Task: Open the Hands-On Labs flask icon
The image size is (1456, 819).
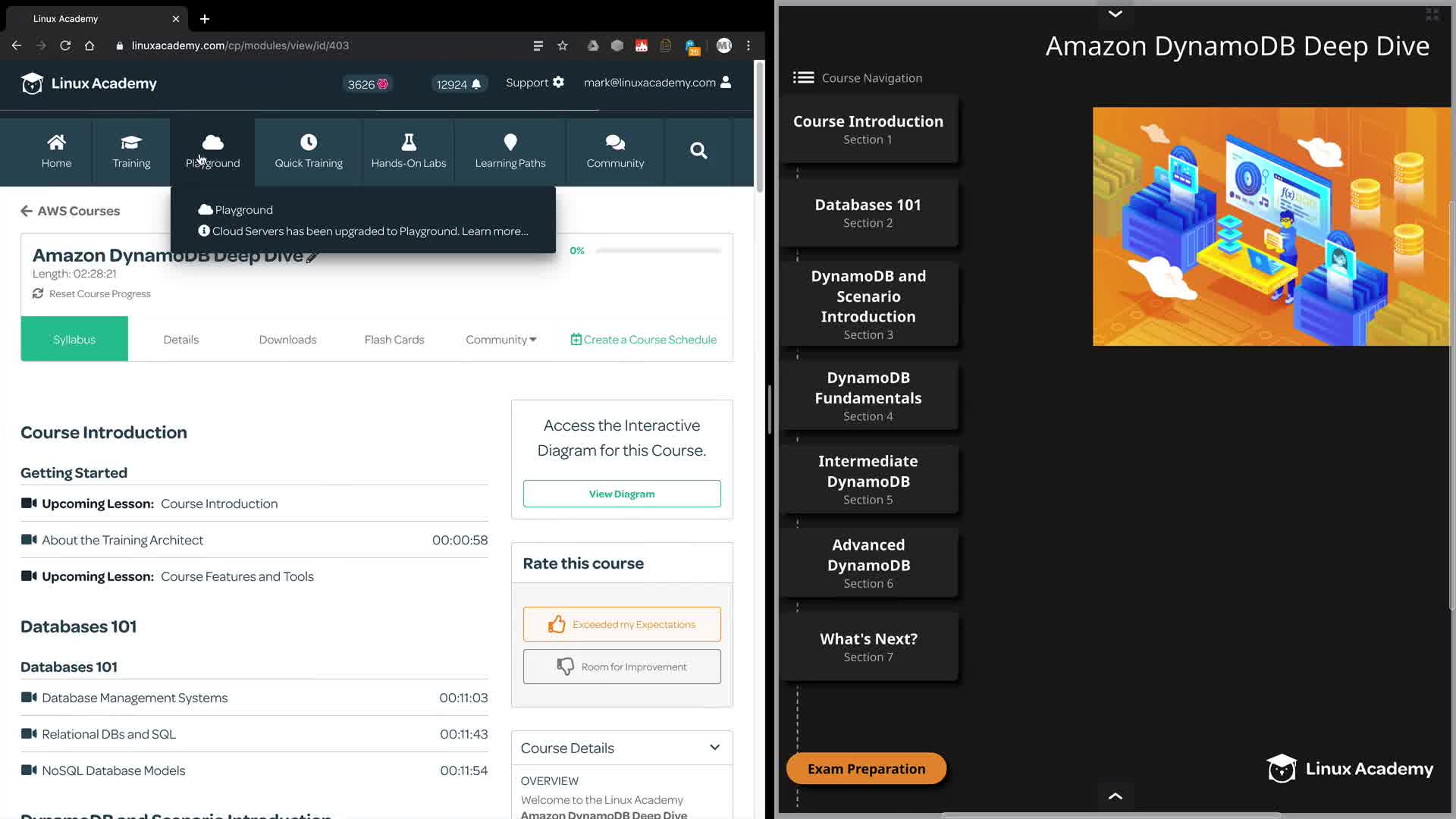Action: pyautogui.click(x=408, y=143)
